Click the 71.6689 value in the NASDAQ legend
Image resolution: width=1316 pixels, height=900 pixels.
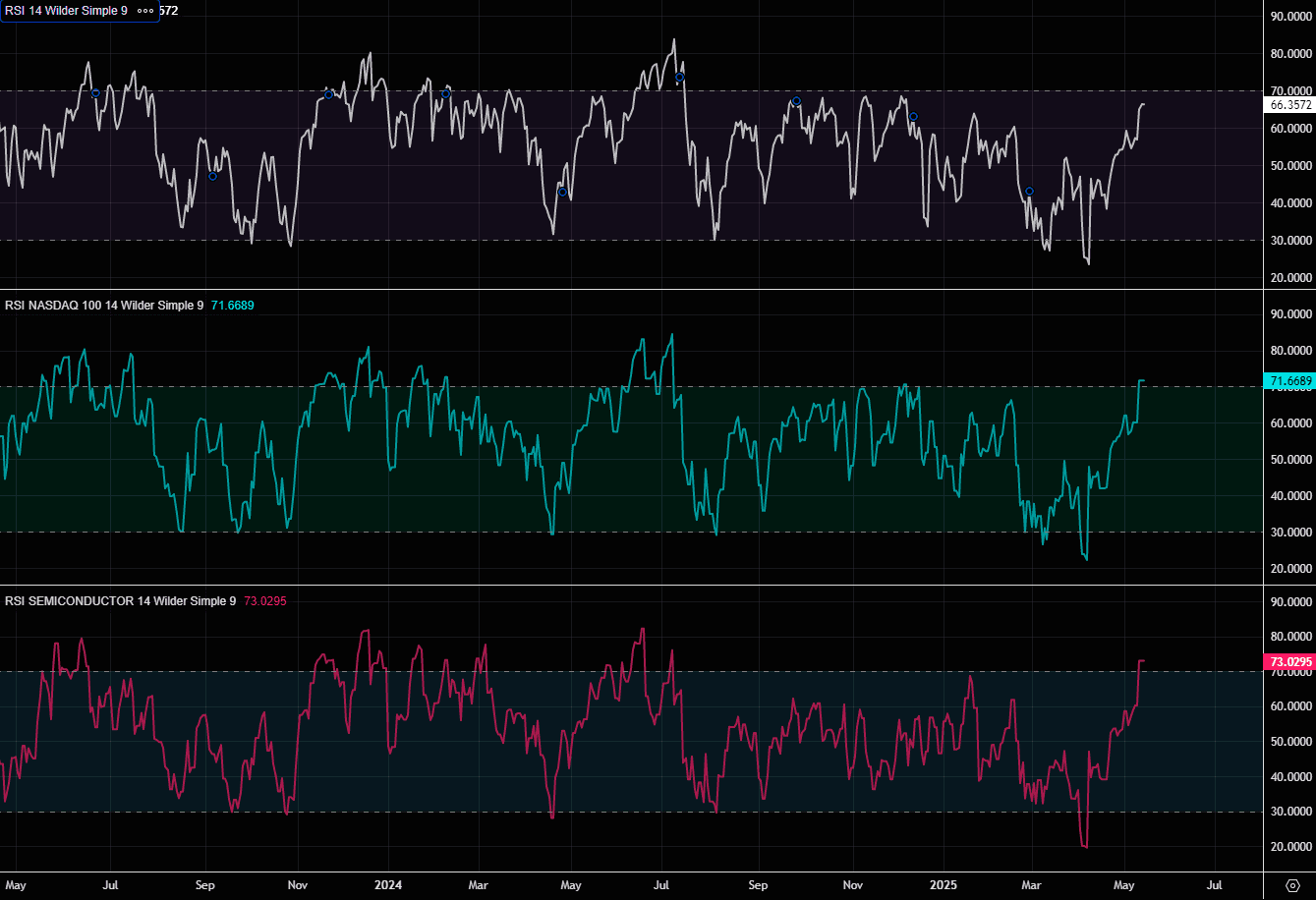pos(233,306)
